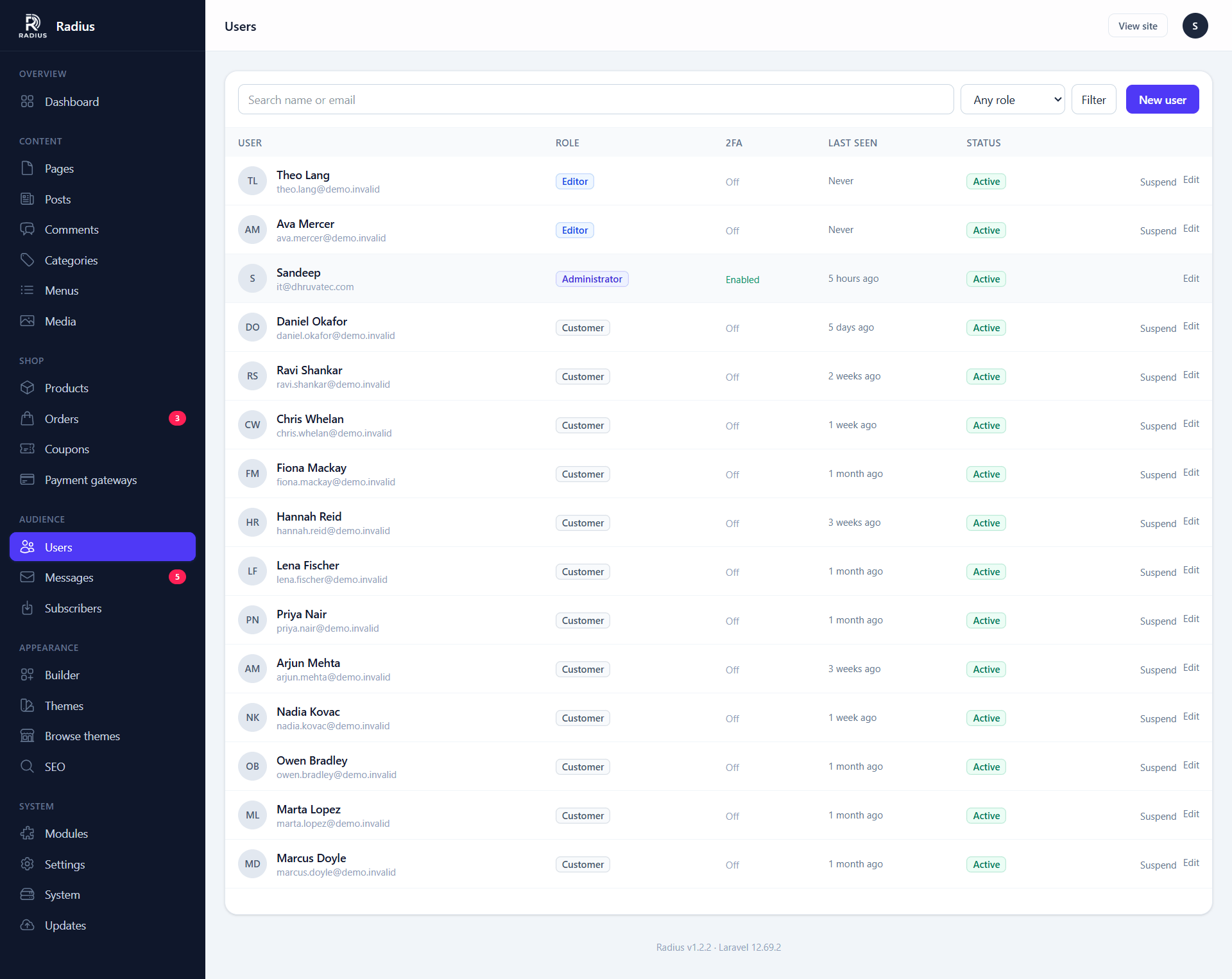Click the Products box icon

27,388
